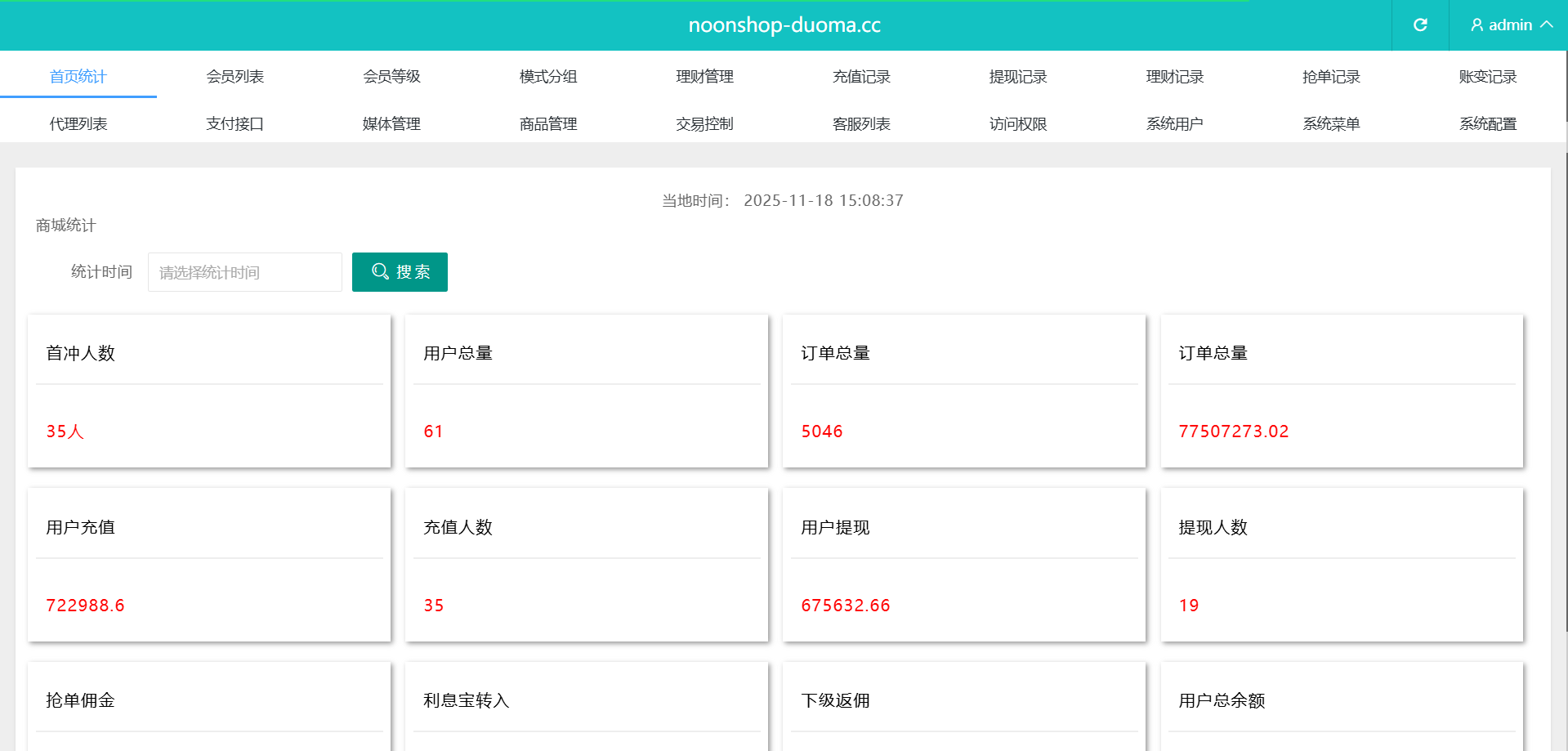Screen dimensions: 1568x751
Task: Navigate to 抢单记录
Action: pyautogui.click(x=1331, y=77)
